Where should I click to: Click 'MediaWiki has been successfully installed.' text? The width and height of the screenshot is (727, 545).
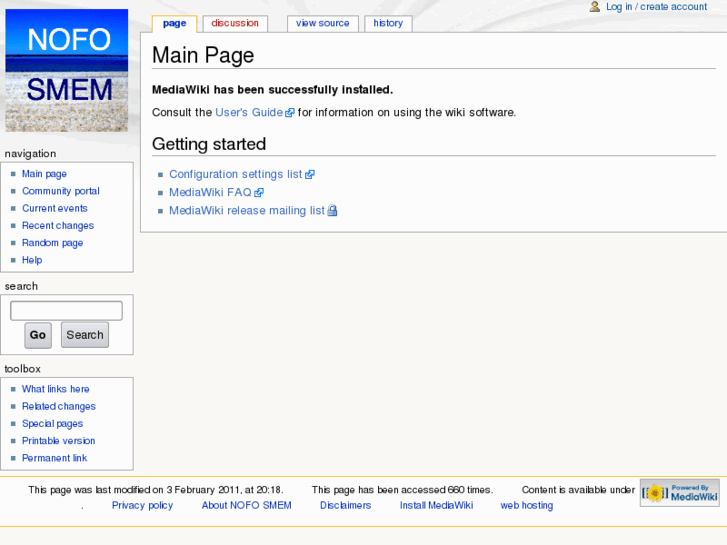[273, 90]
